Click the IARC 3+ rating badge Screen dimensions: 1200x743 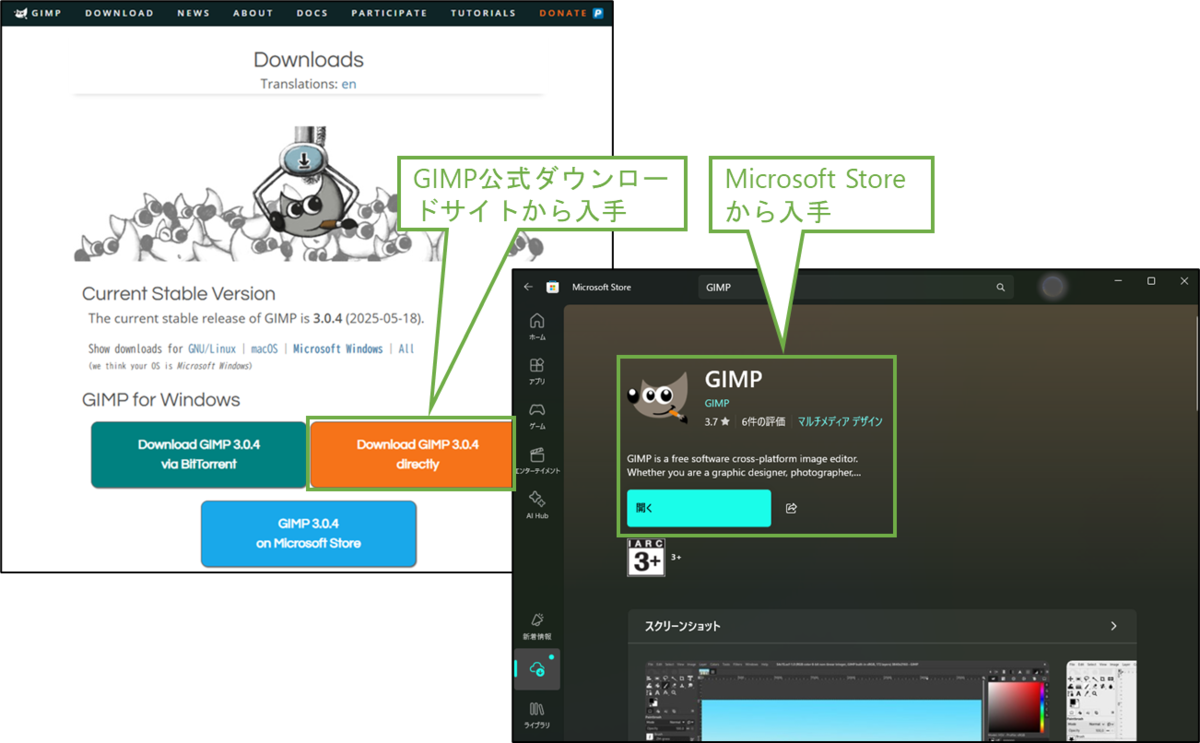(646, 557)
